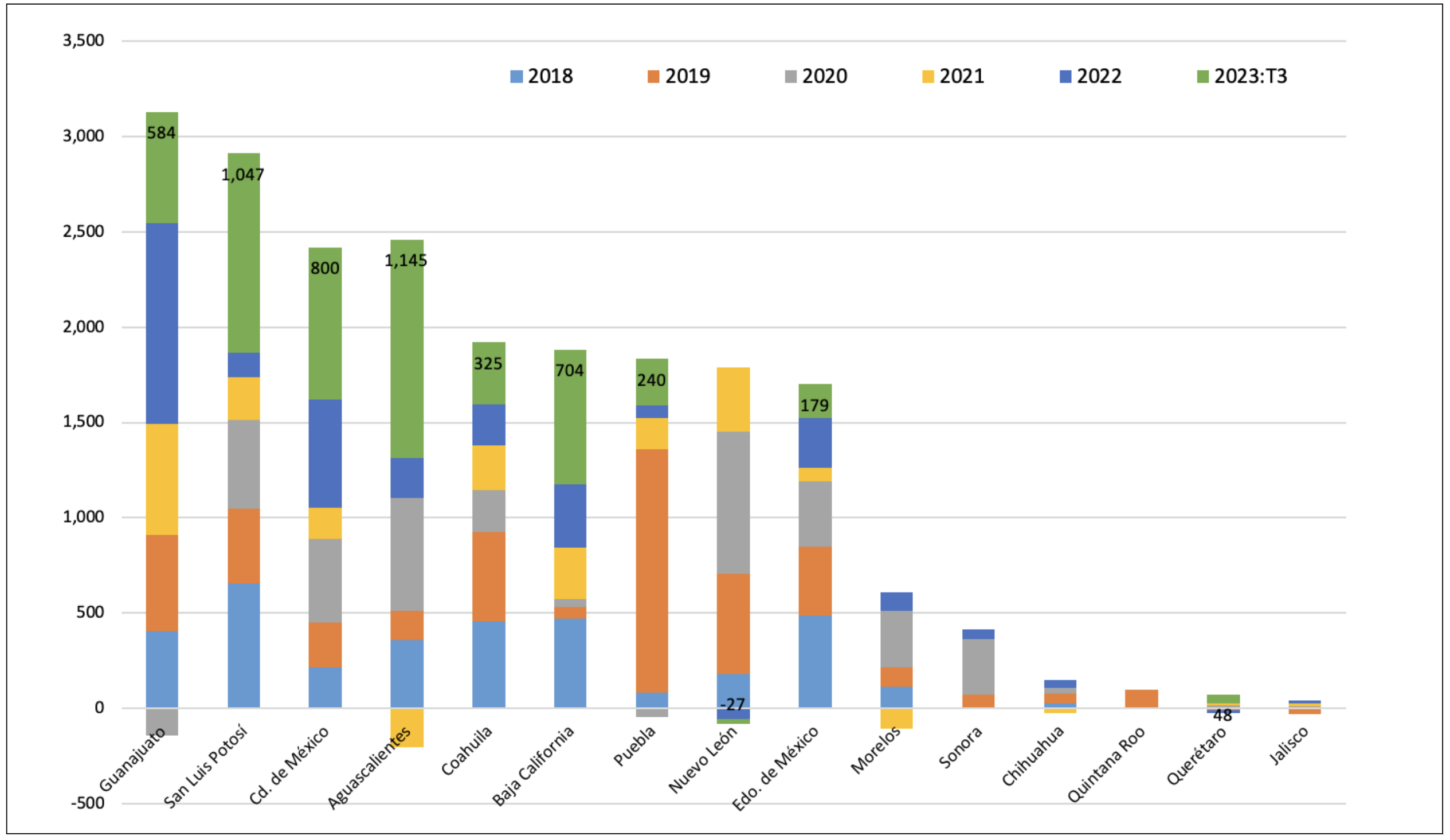Click the 3,000 y-axis value
The image size is (1450, 840).
tap(84, 136)
